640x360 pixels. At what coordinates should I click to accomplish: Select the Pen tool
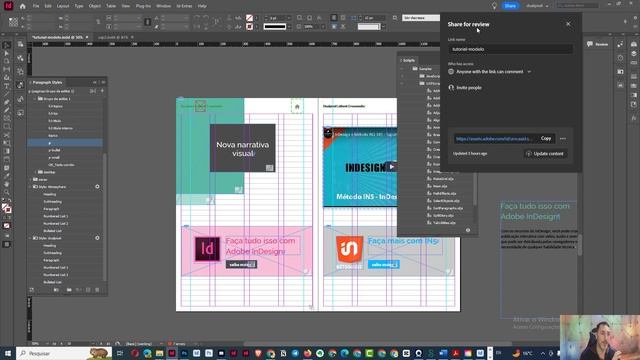pyautogui.click(x=7, y=102)
